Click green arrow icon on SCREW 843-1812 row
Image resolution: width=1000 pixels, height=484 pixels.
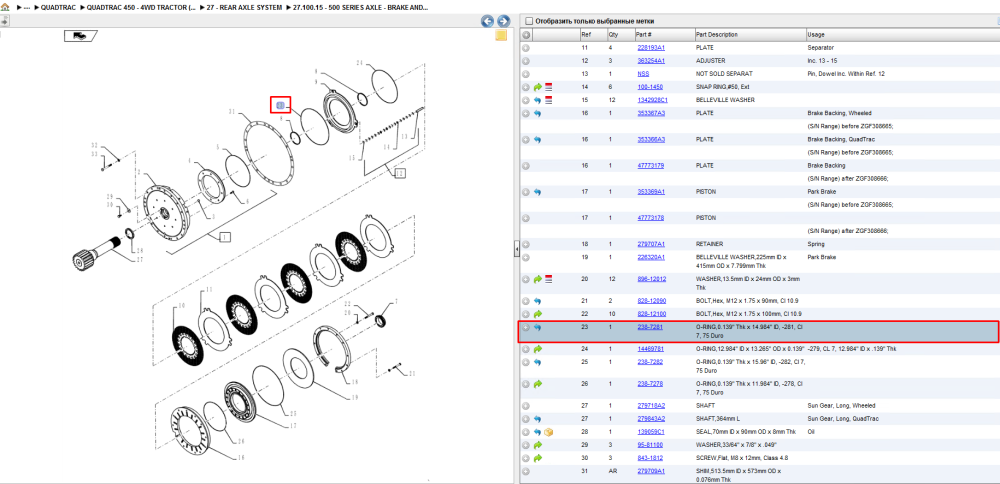click(538, 458)
